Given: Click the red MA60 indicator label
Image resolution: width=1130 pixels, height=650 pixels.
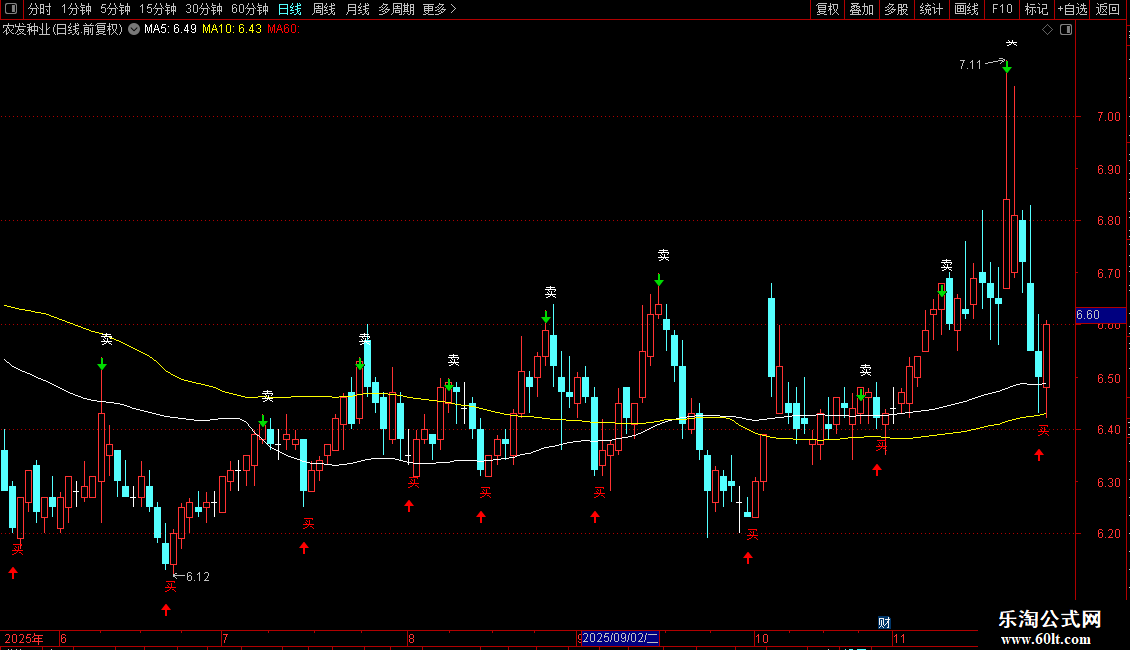Looking at the screenshot, I should pos(283,29).
